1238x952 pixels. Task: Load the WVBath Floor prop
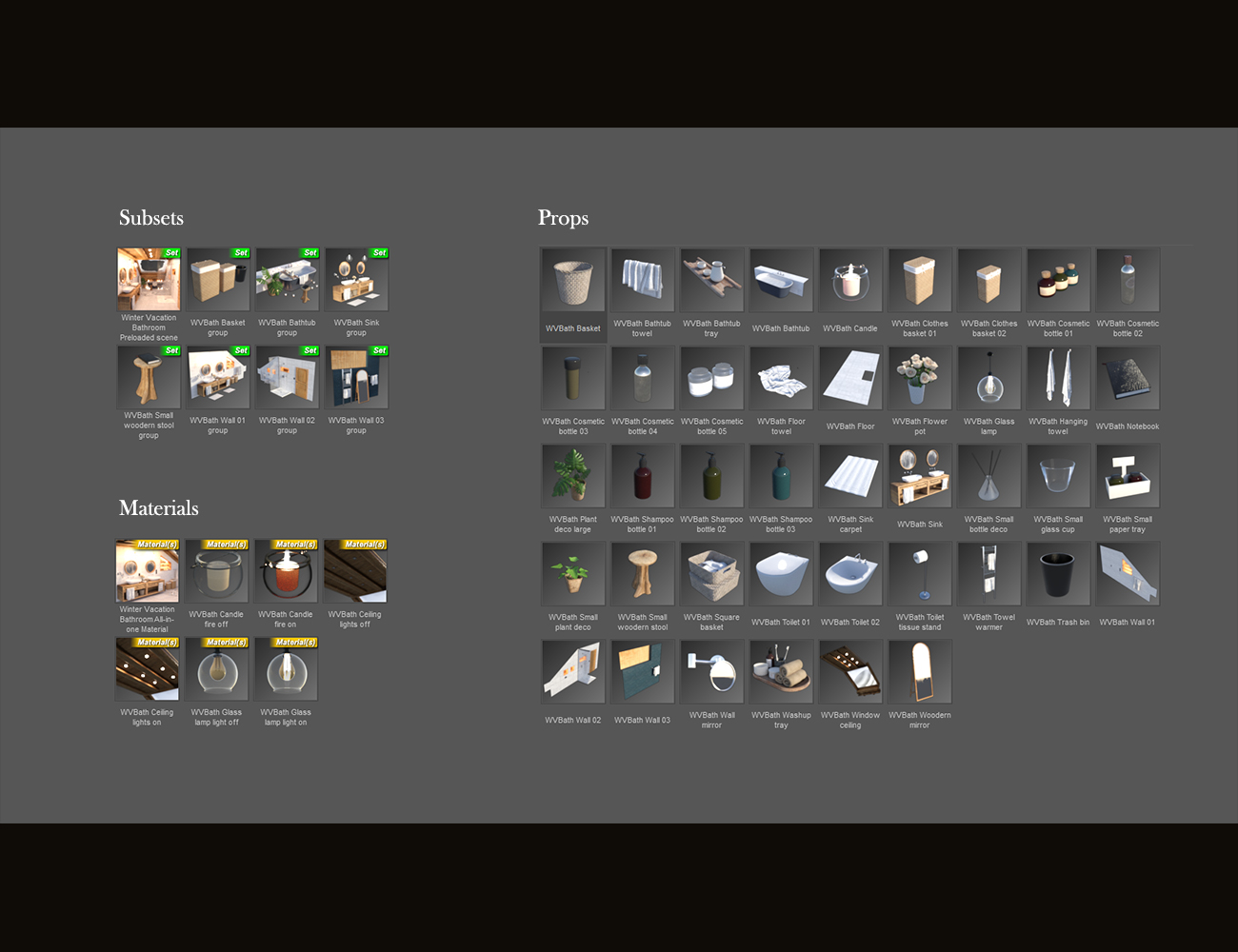[x=850, y=378]
